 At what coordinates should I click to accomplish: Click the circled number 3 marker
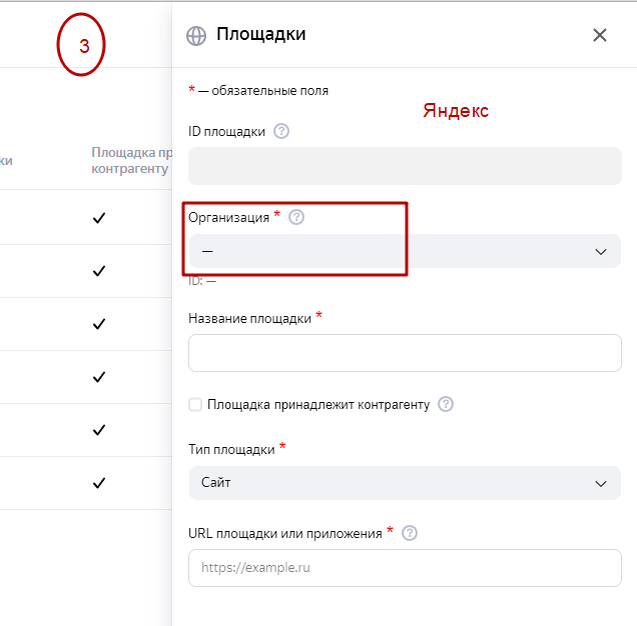(x=82, y=47)
